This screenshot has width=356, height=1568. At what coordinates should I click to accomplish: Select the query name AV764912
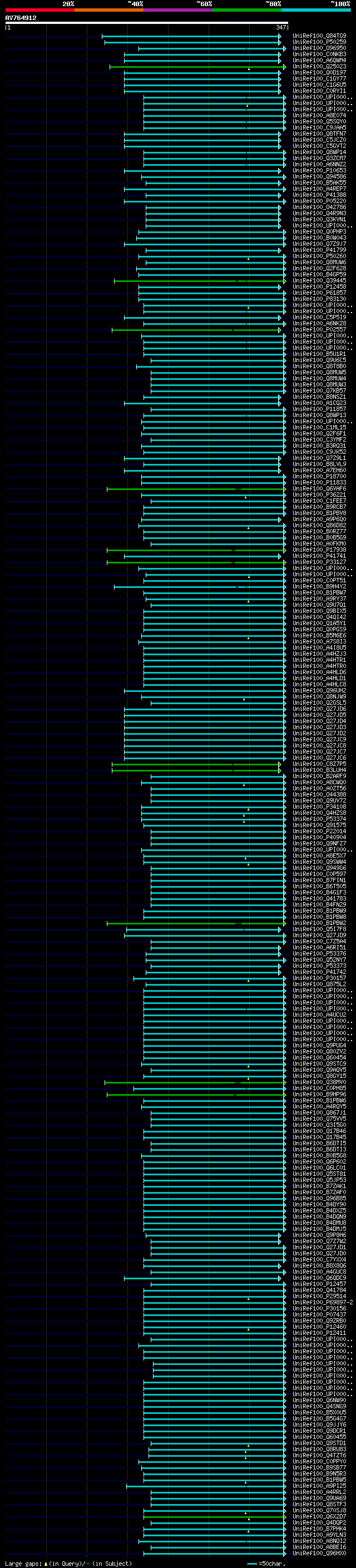click(x=21, y=18)
